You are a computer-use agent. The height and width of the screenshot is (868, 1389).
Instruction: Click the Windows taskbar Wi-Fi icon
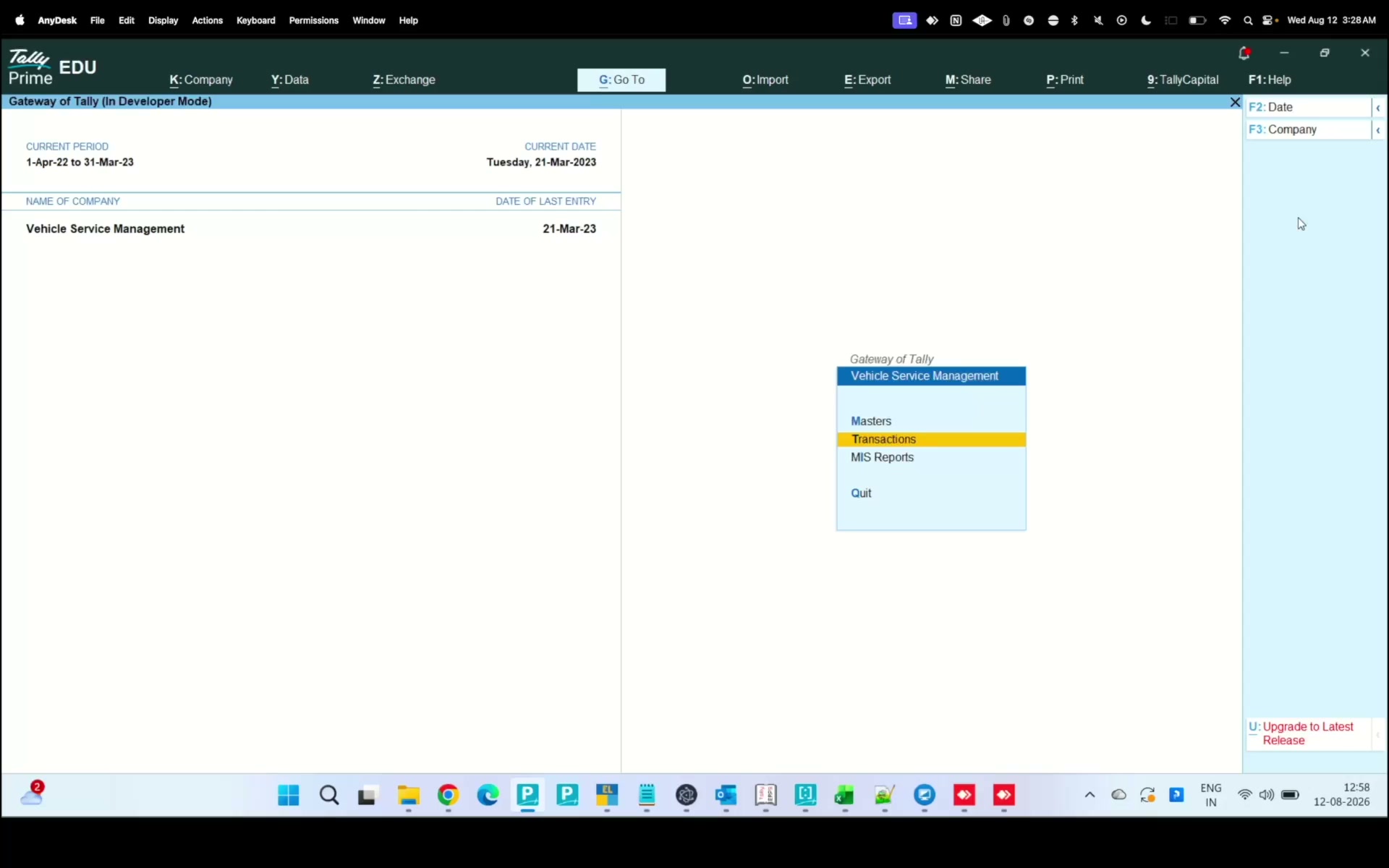pyautogui.click(x=1245, y=795)
